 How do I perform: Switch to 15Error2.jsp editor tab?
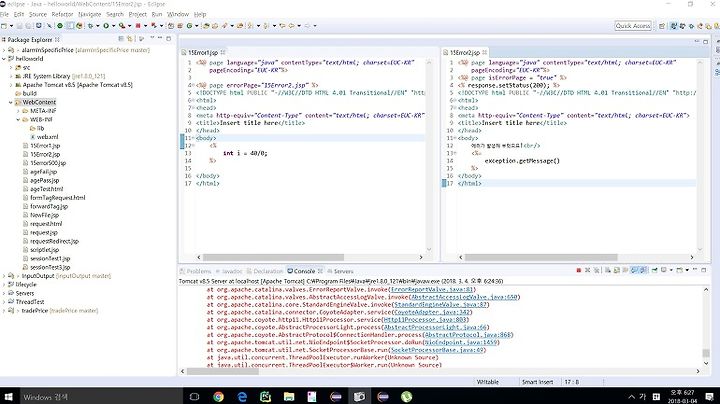click(x=464, y=52)
